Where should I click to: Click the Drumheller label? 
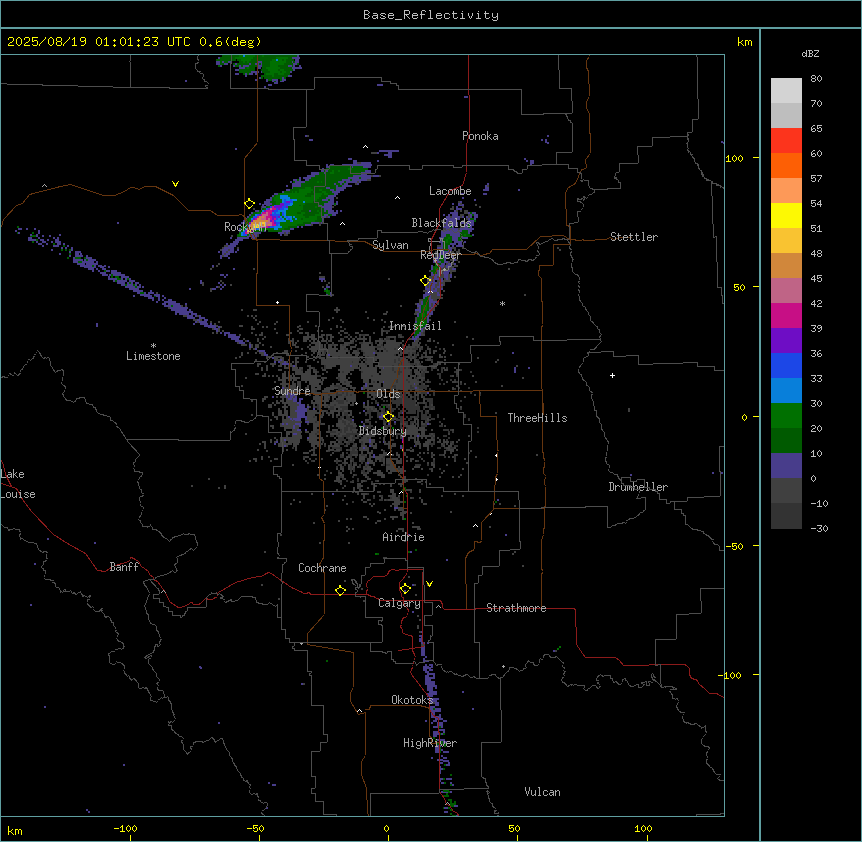638,487
